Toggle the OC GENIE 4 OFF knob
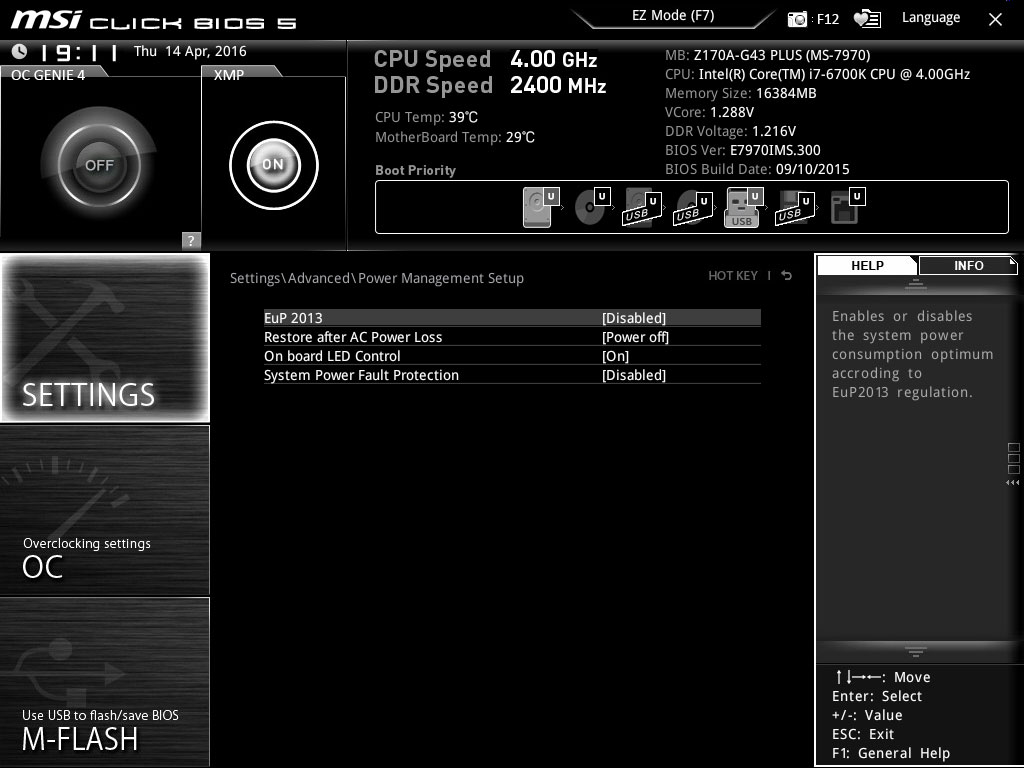Viewport: 1024px width, 768px height. (x=99, y=165)
